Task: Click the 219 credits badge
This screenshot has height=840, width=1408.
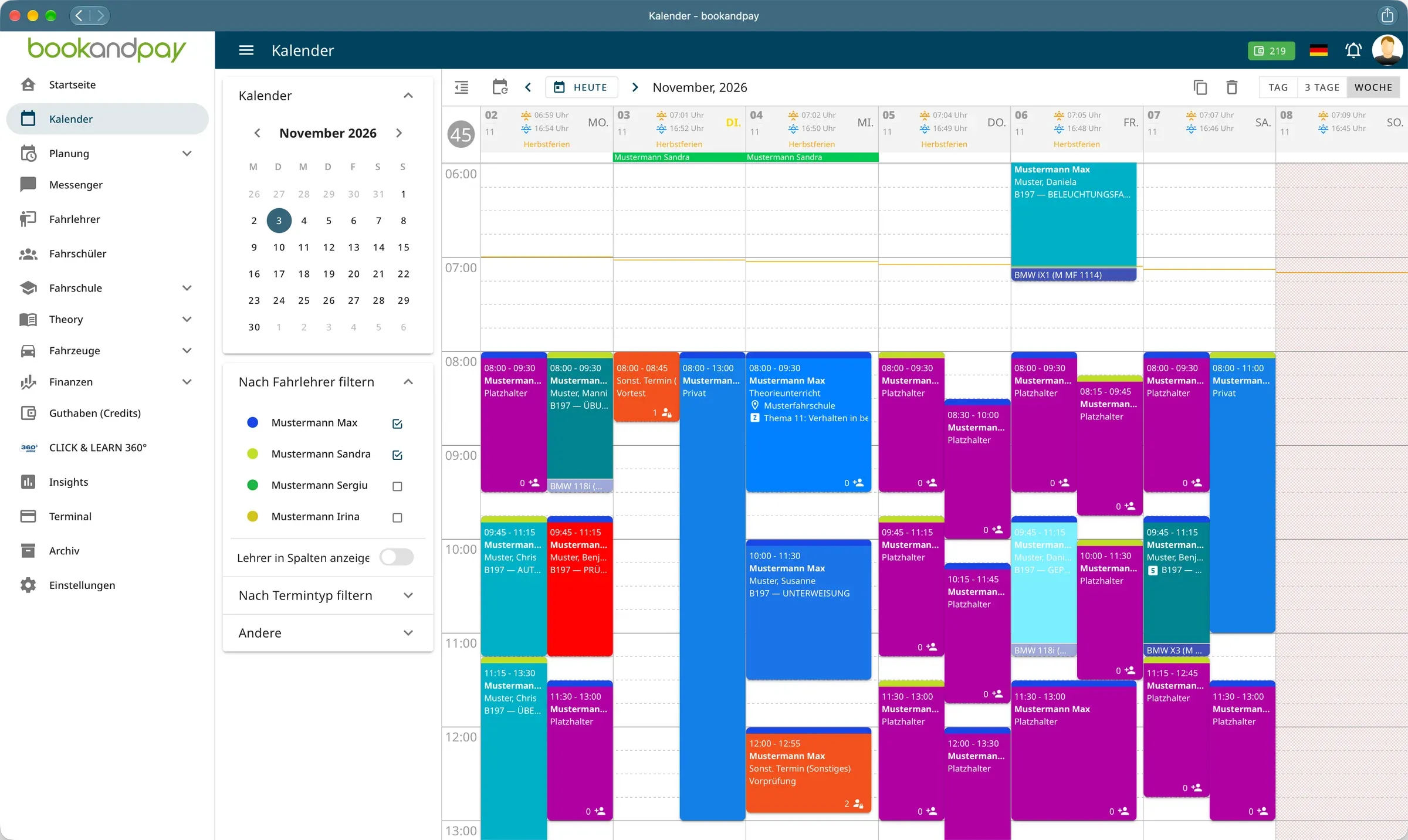Action: (1271, 51)
